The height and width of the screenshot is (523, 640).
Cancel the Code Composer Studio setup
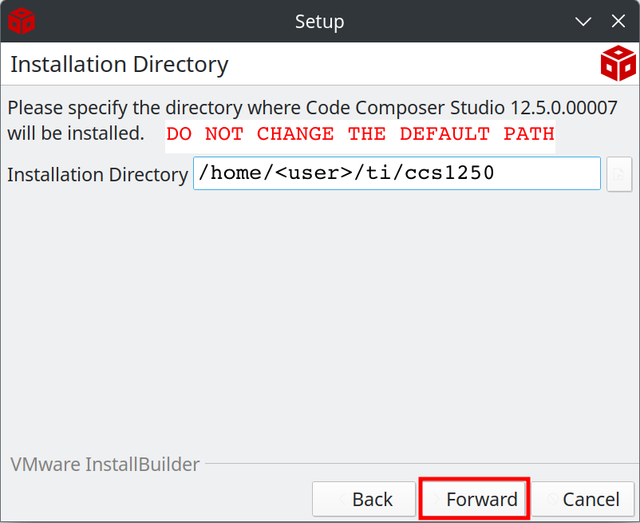pos(590,499)
